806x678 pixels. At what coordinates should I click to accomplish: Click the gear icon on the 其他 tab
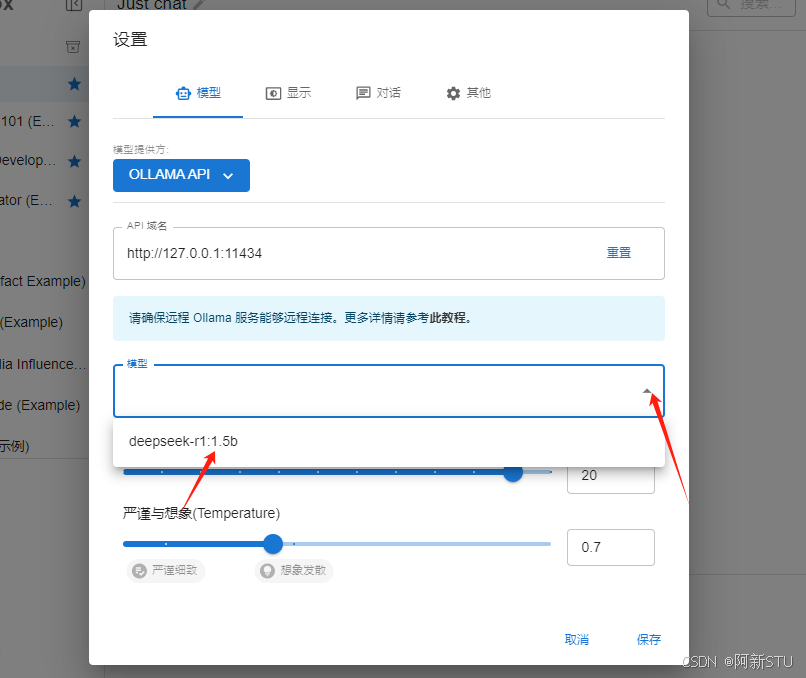click(453, 94)
